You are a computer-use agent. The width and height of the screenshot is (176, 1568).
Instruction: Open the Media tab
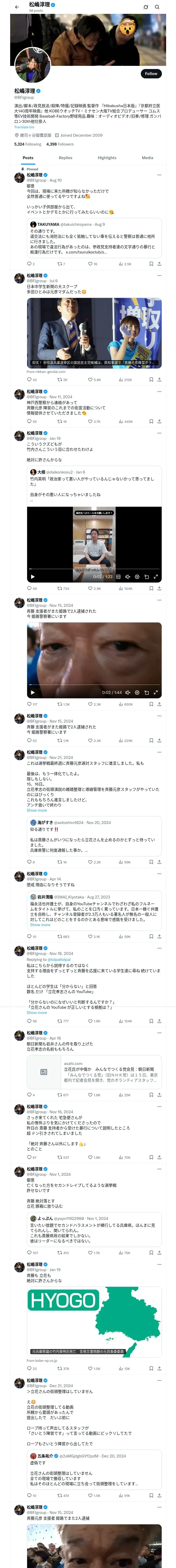point(148,158)
